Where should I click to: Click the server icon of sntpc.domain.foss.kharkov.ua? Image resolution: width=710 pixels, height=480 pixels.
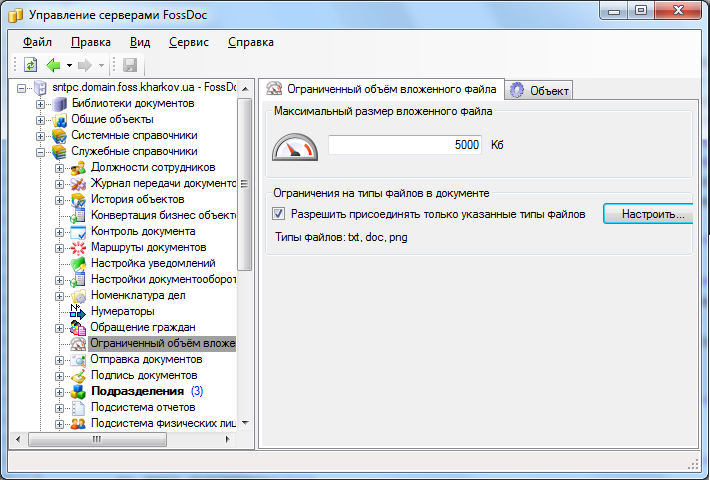[x=40, y=87]
